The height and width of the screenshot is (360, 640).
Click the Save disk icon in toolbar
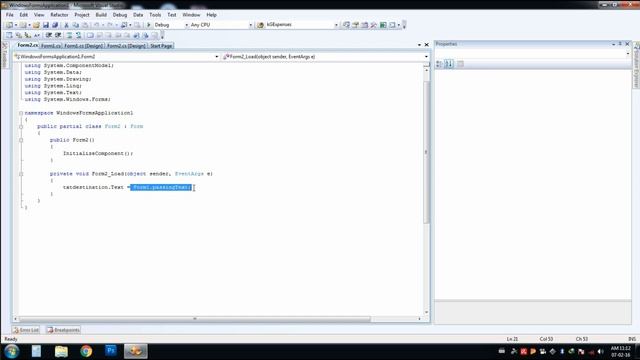point(46,25)
